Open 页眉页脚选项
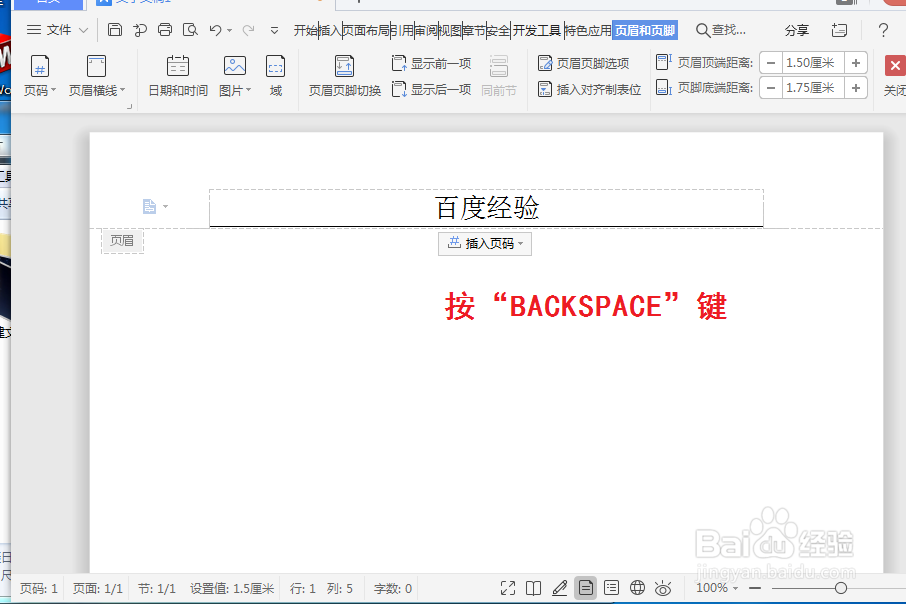Screen dimensions: 906x604 pos(583,63)
